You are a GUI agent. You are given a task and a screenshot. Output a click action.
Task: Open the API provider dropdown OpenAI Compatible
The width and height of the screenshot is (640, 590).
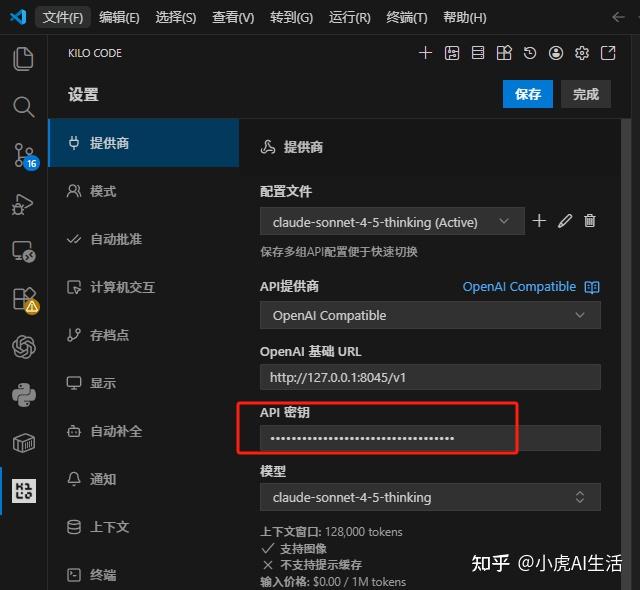tap(430, 315)
